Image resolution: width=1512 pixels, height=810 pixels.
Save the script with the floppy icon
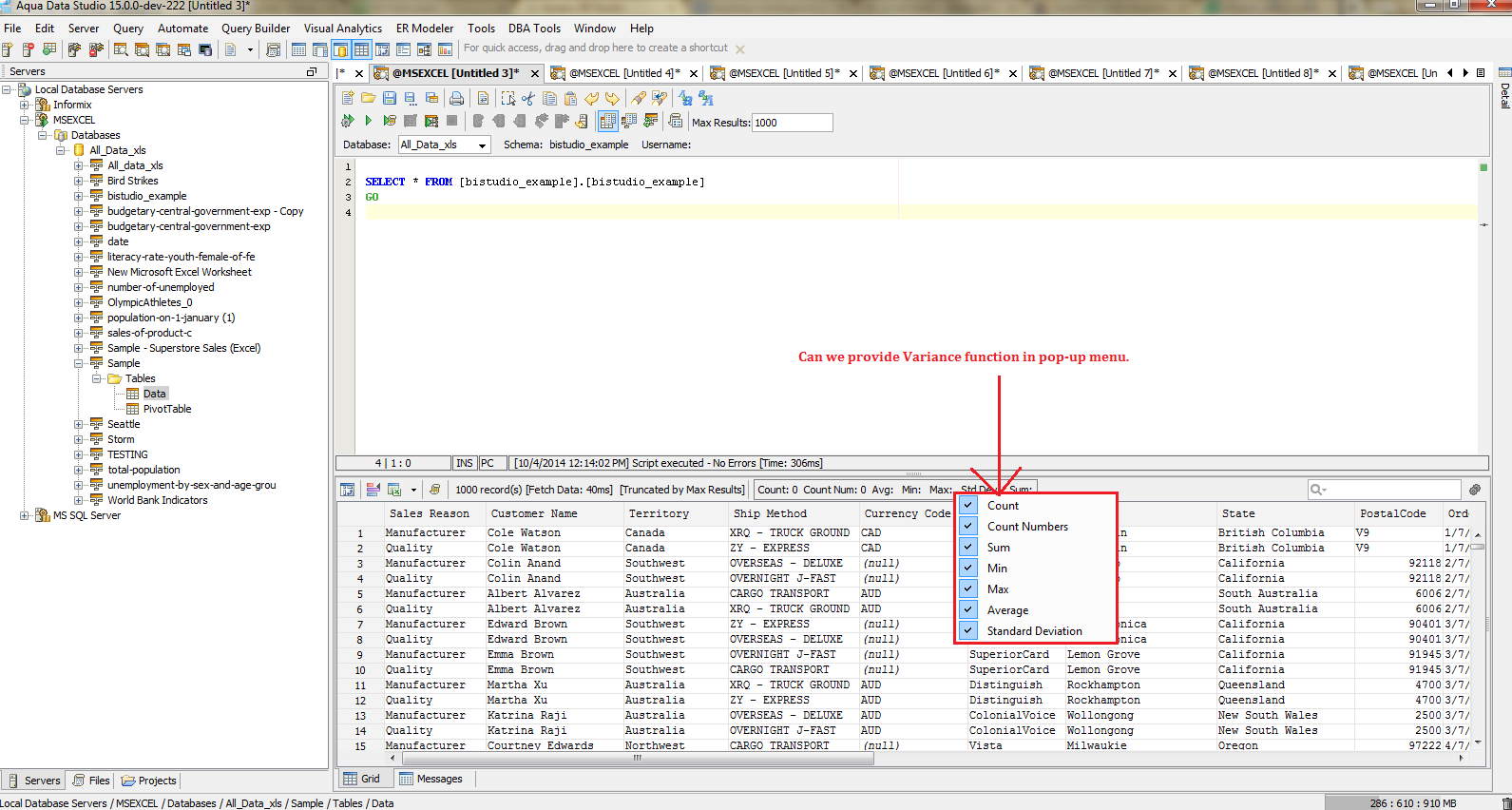(x=390, y=98)
